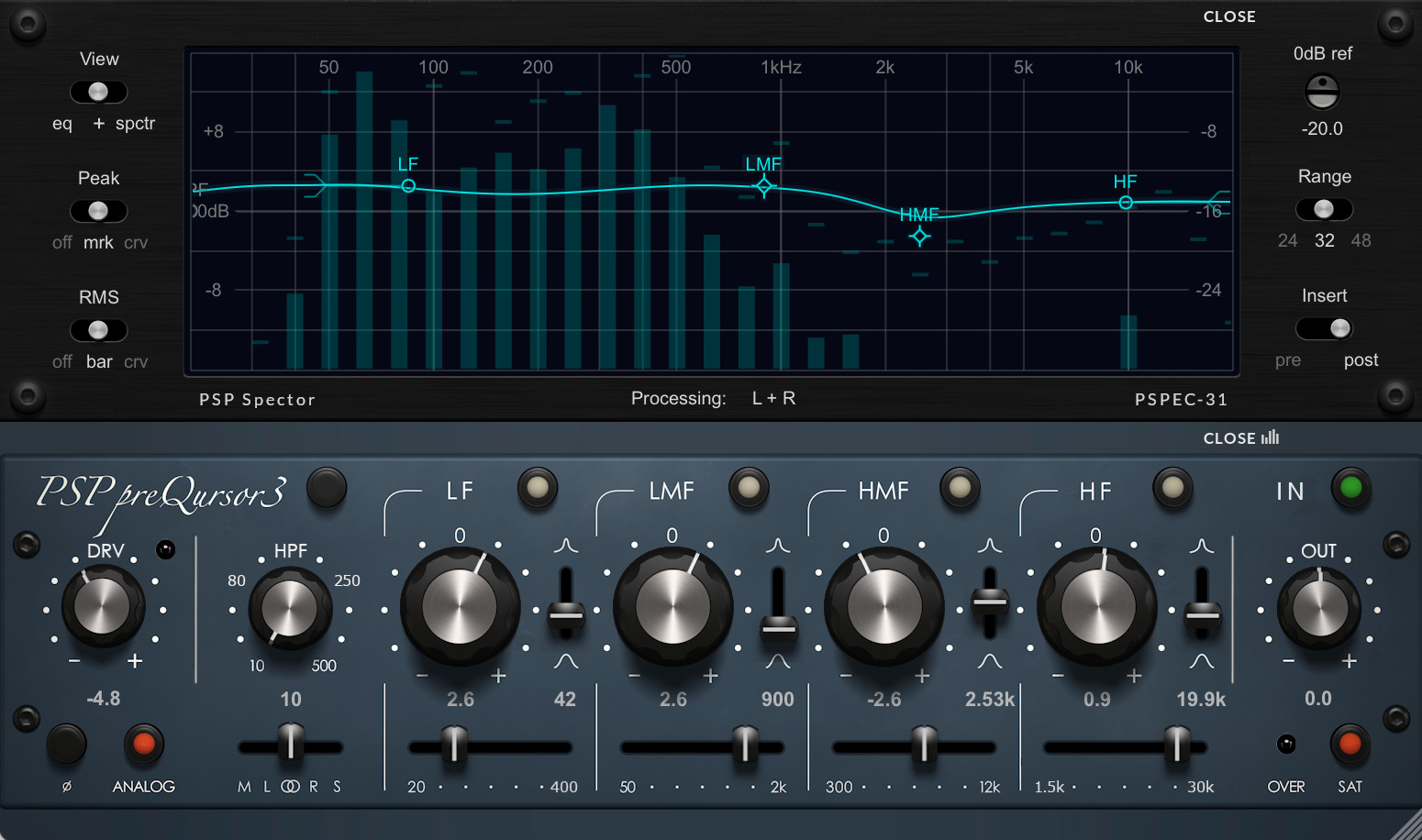Viewport: 1422px width, 840px height.
Task: Click the M L R S channel slider
Action: pyautogui.click(x=291, y=746)
